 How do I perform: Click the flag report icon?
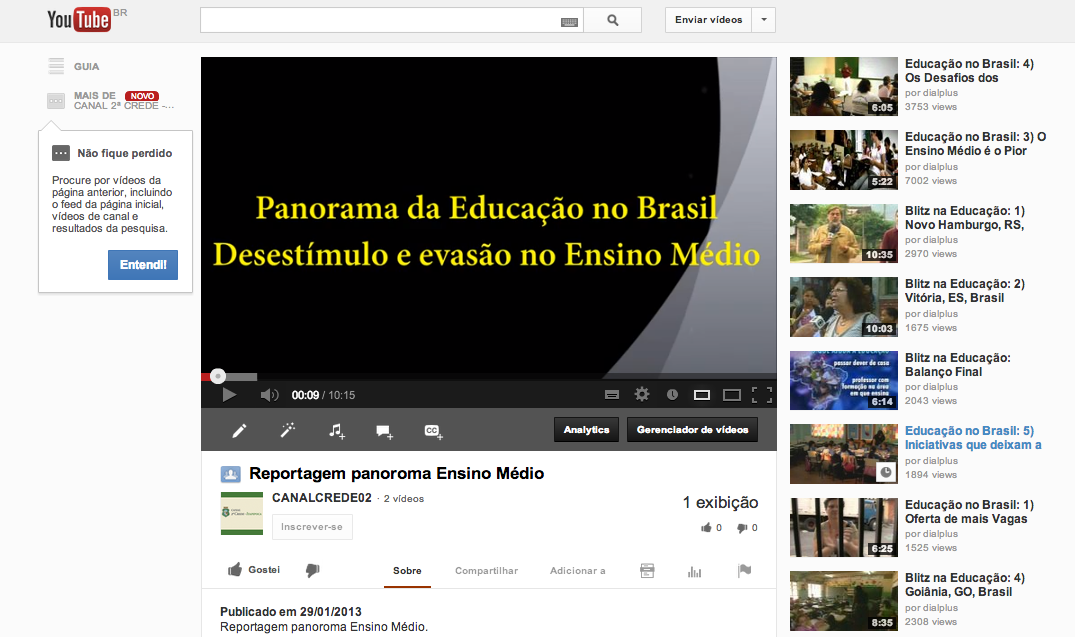click(745, 570)
